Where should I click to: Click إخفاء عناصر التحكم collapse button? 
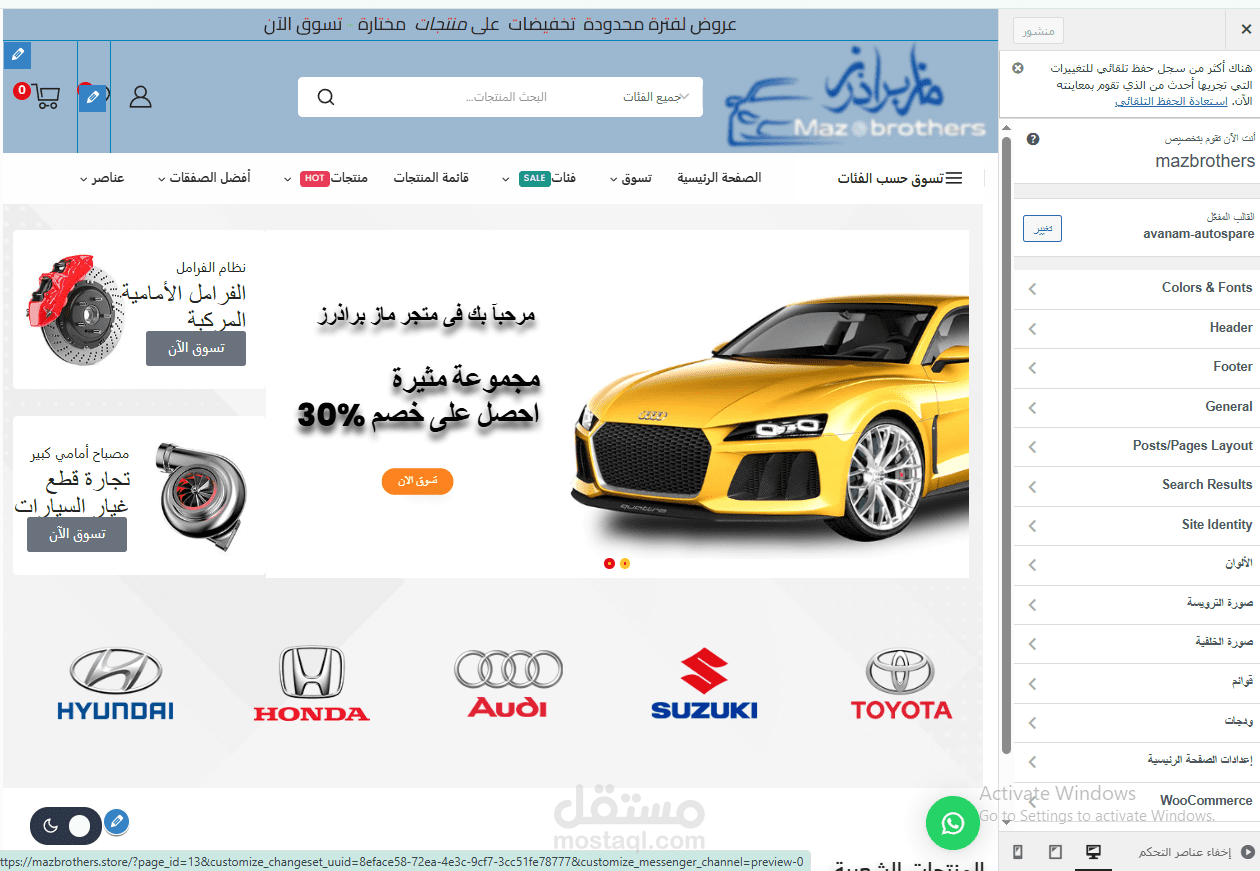1195,852
